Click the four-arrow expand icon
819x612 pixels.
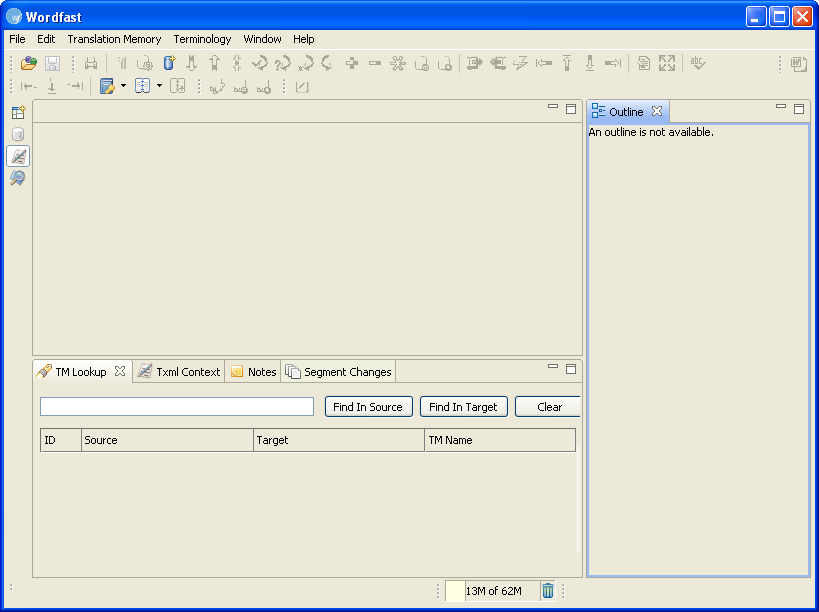coord(666,63)
